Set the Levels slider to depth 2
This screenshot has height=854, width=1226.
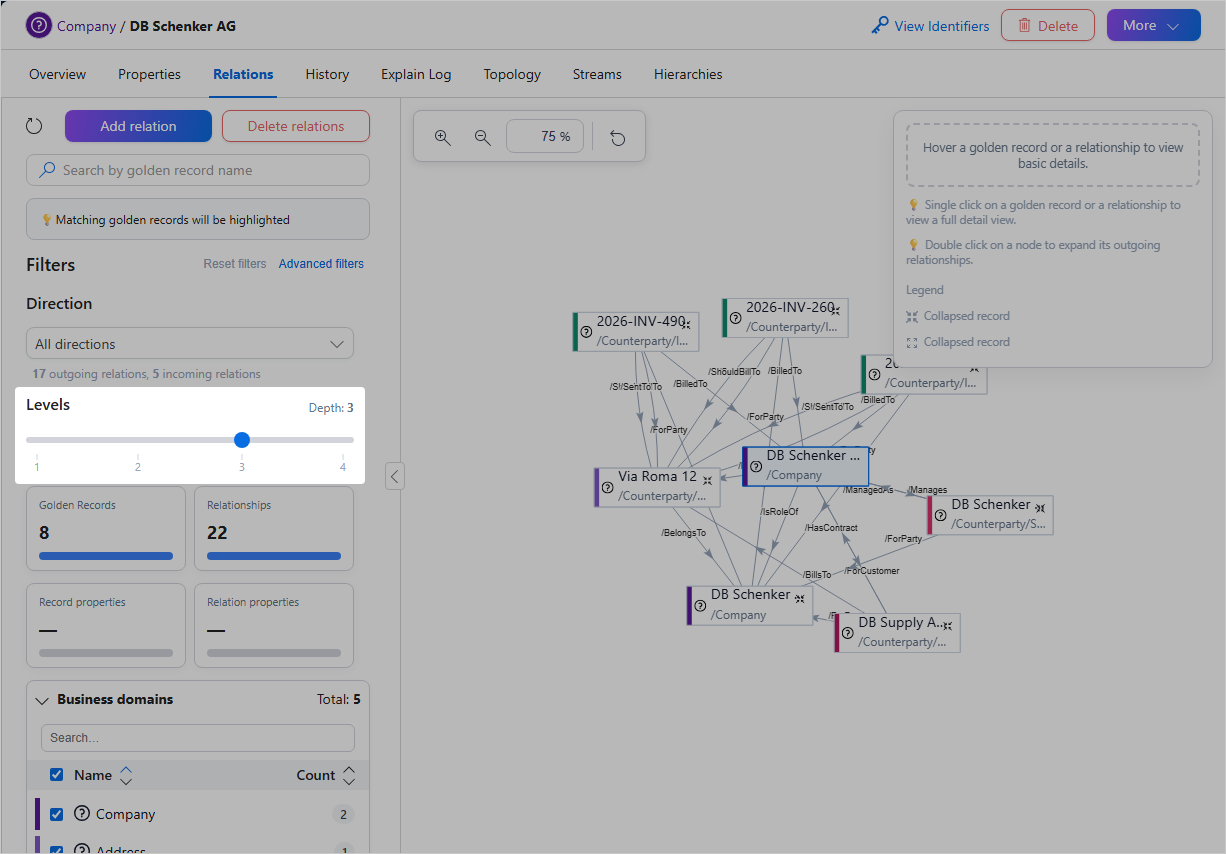click(138, 439)
